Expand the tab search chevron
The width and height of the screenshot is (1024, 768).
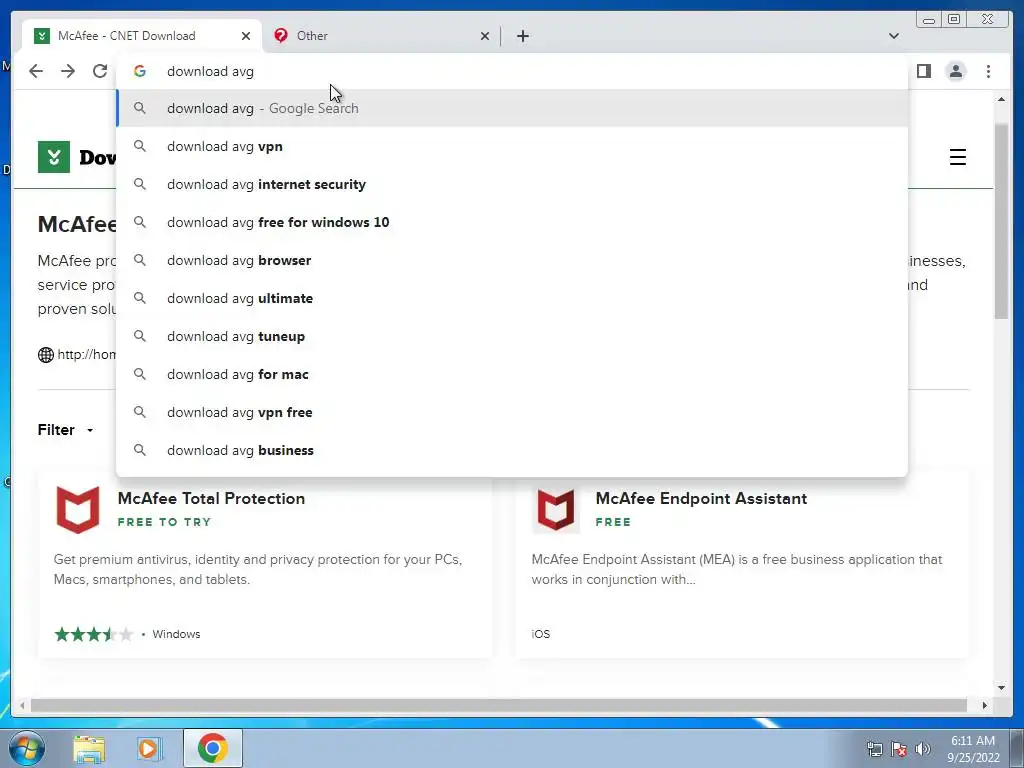click(893, 36)
